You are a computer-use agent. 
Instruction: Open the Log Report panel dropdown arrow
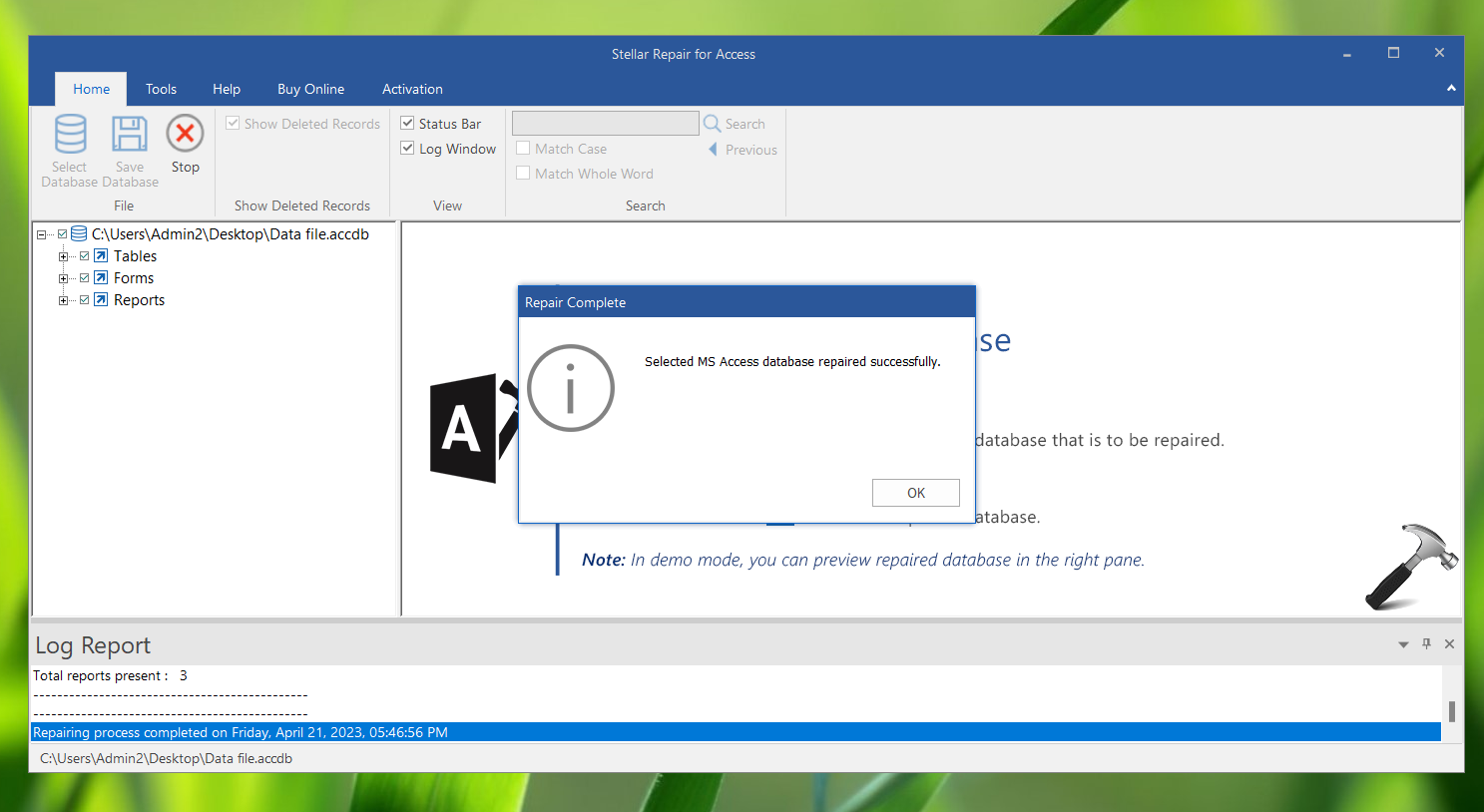point(1403,645)
